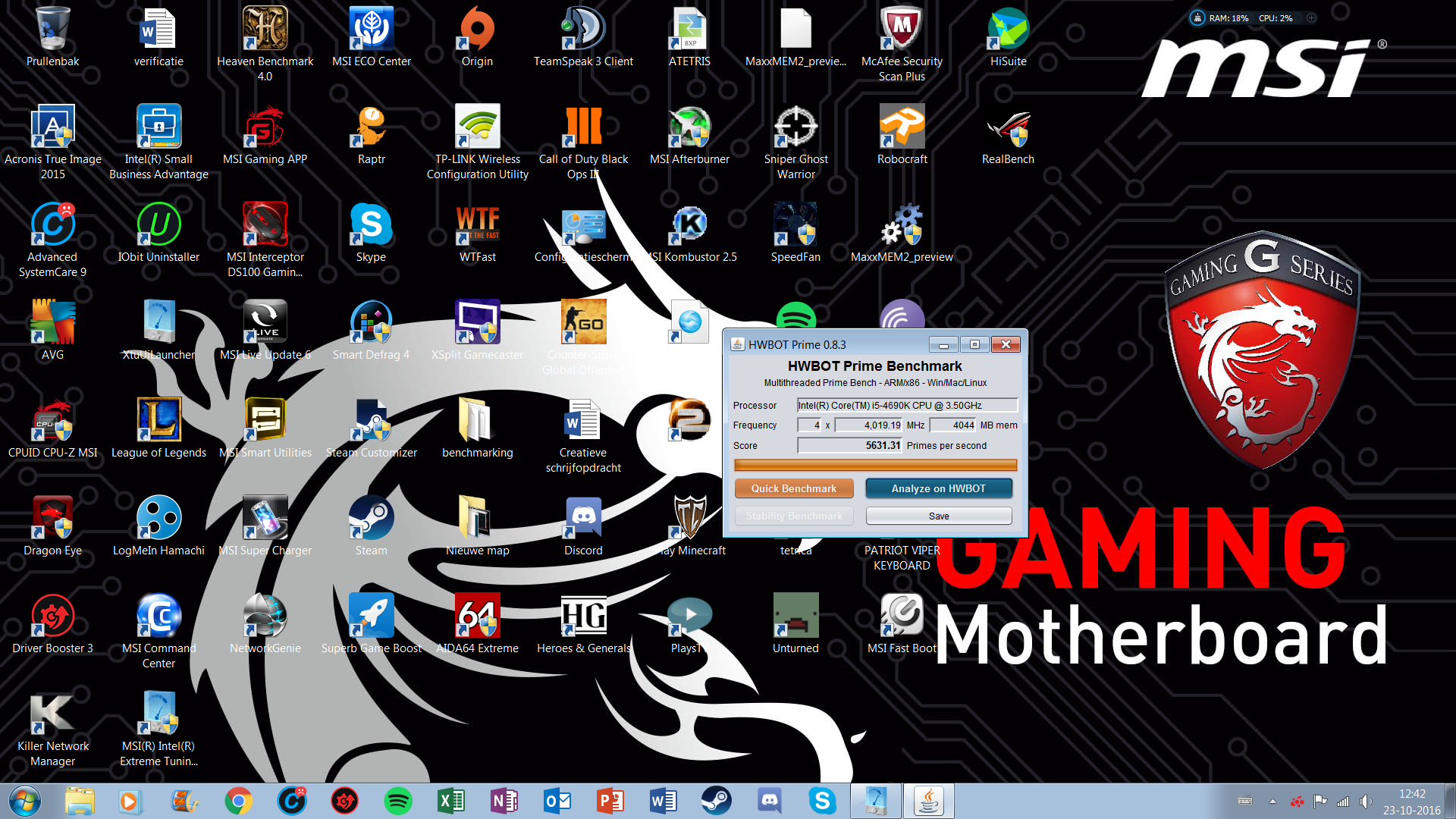Open Word from the taskbar
The height and width of the screenshot is (819, 1456).
click(663, 801)
